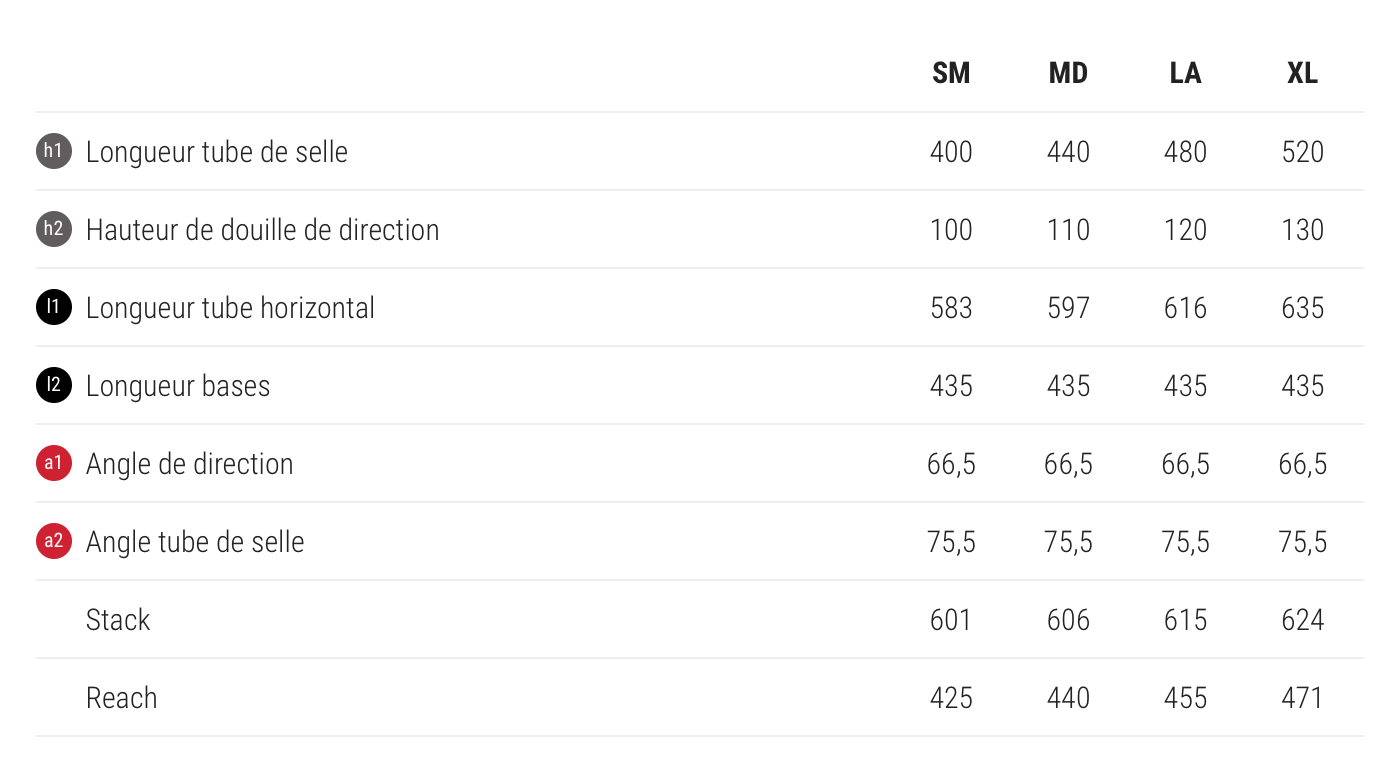
Task: Click the 'Longueur bases' row label
Action: [x=178, y=386]
